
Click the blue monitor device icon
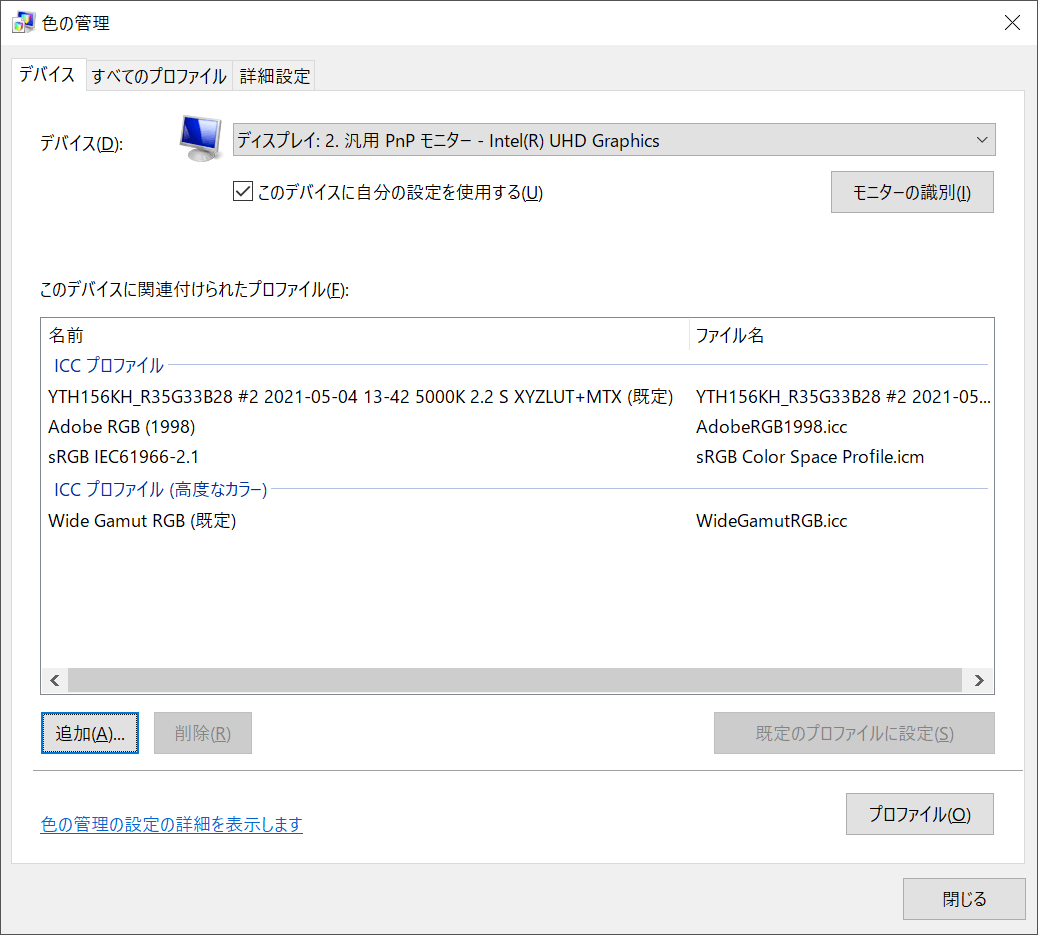click(x=196, y=138)
